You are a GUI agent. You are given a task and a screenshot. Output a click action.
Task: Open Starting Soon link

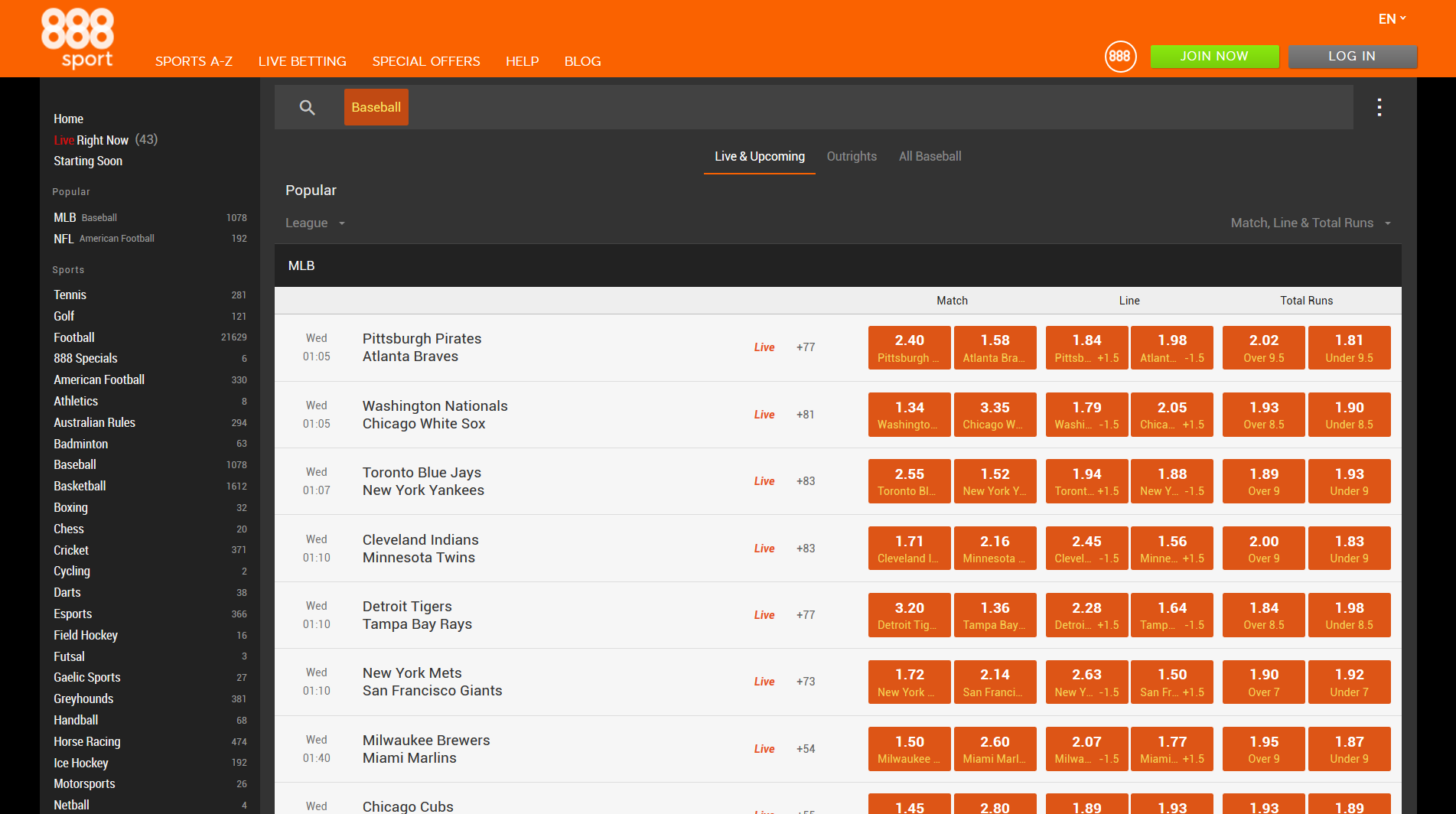pos(88,161)
